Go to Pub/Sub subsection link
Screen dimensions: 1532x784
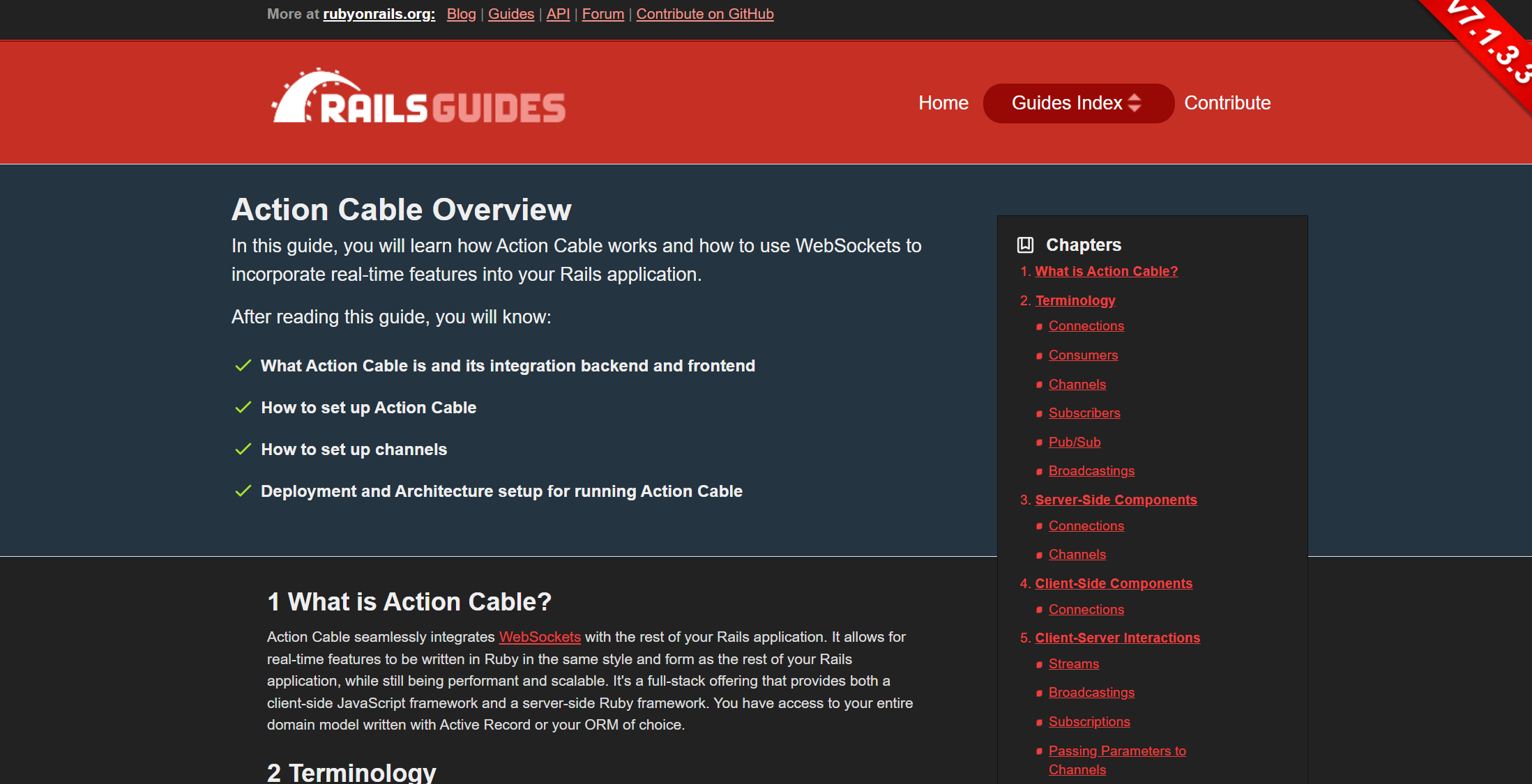pyautogui.click(x=1074, y=442)
